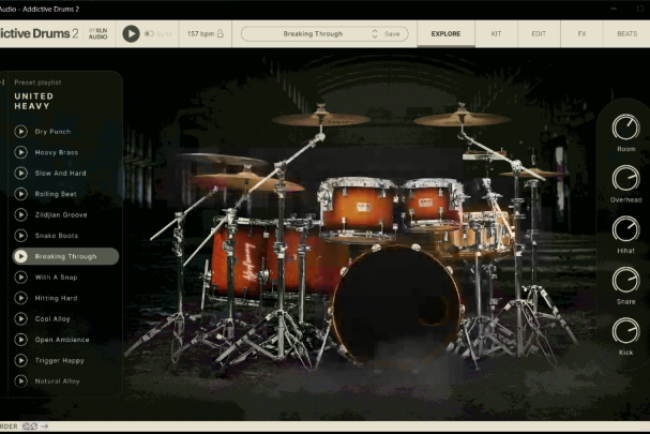This screenshot has height=434, width=650.
Task: Click the arrow icon in bottom recorder bar
Action: 44,426
